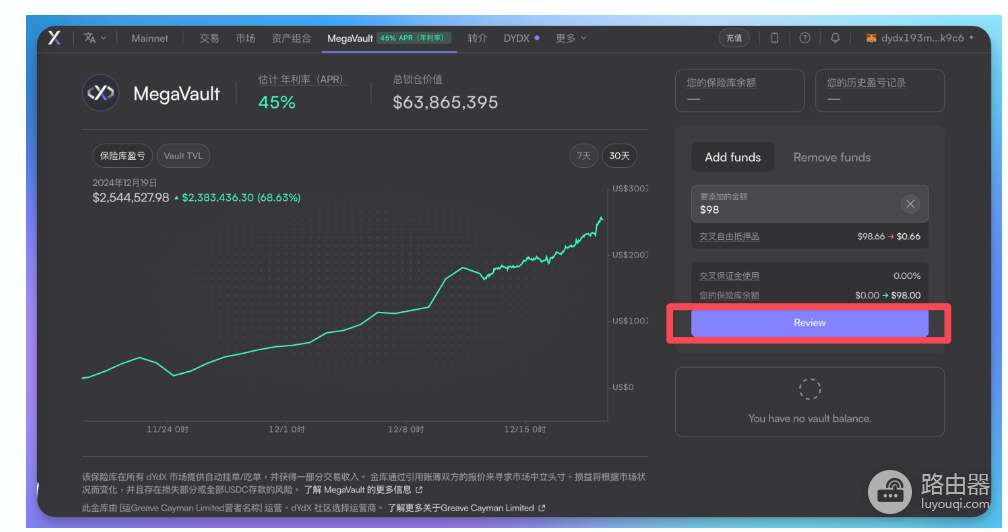Go to the 资产组合 tab

[x=291, y=39]
